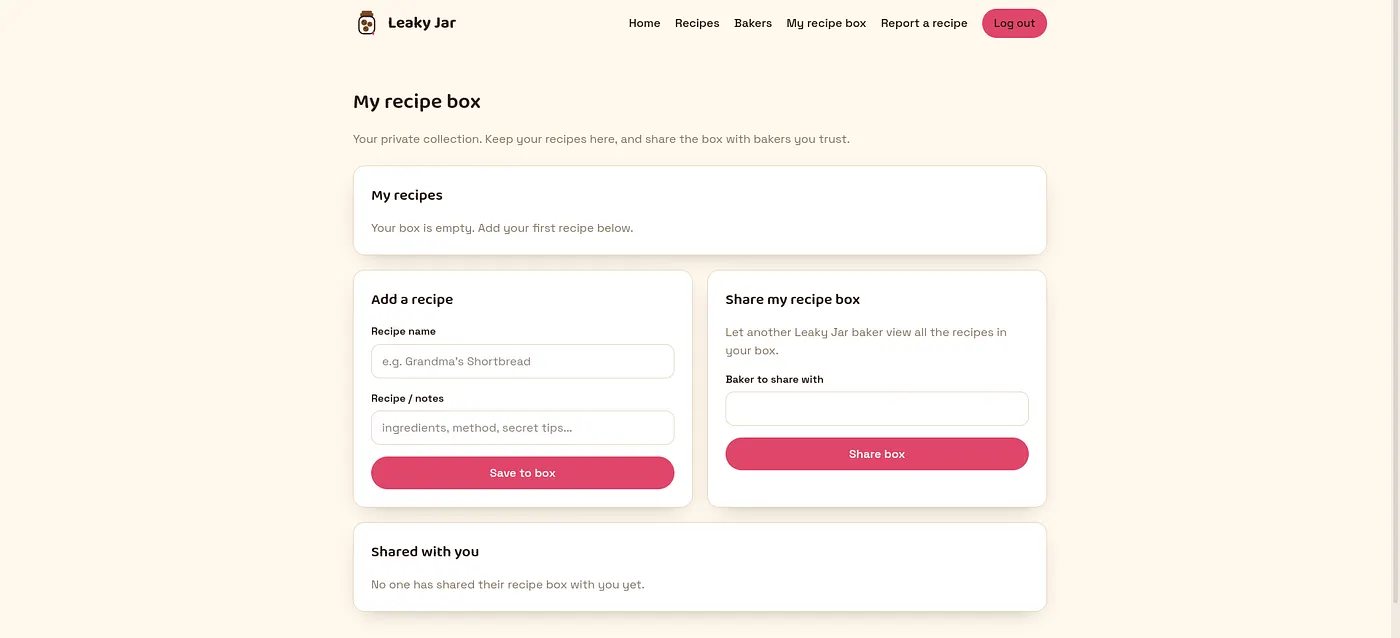The width and height of the screenshot is (1400, 638).
Task: Click the Share my recipe box heading
Action: point(792,299)
